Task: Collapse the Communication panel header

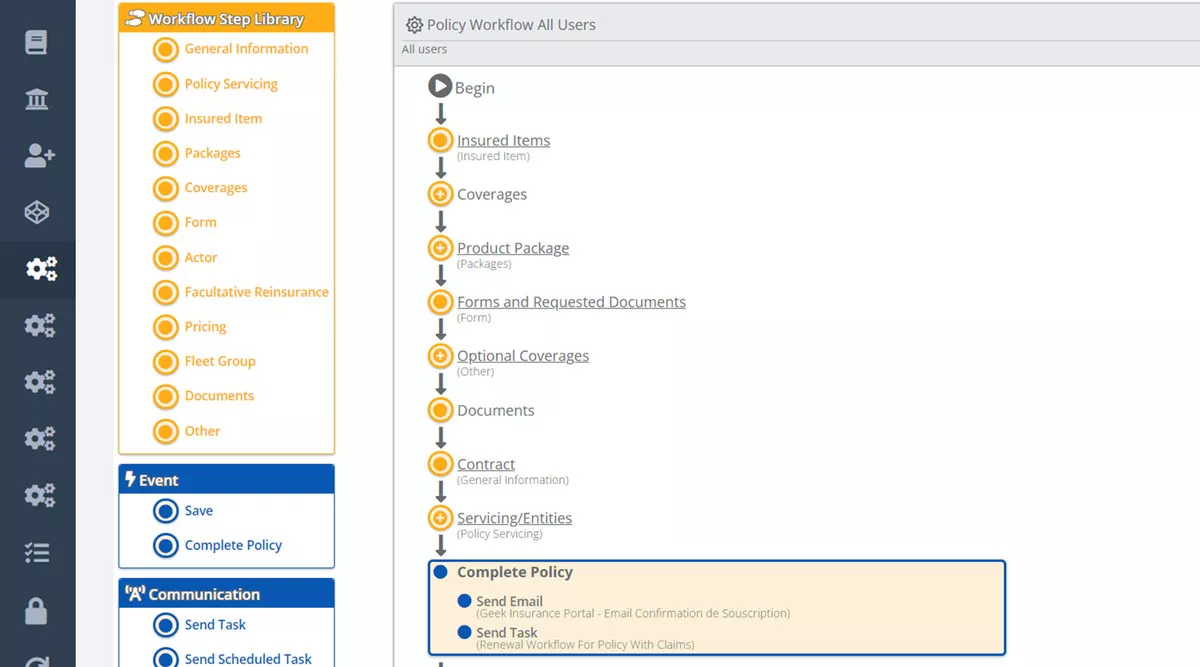Action: 227,594
